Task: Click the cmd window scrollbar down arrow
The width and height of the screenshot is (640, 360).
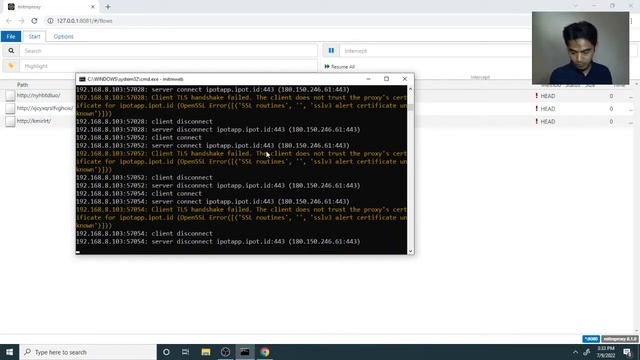Action: 410,251
